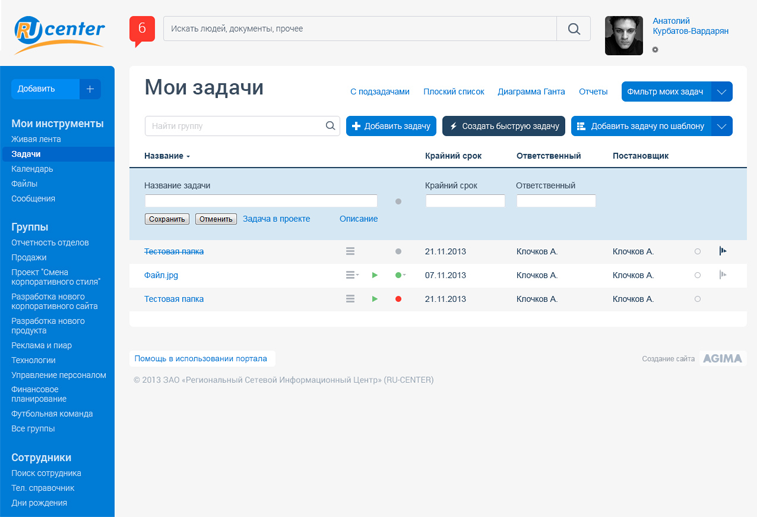Open Сообщения in sidebar
This screenshot has width=757, height=517.
(33, 198)
